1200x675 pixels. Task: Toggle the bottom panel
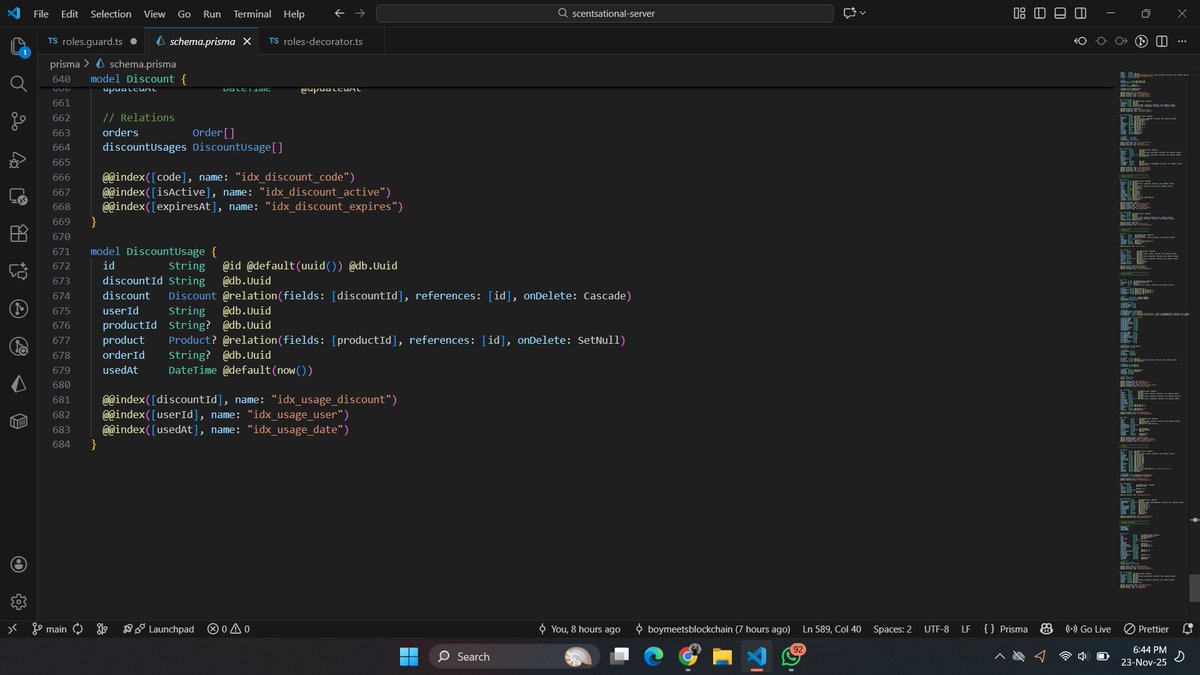(x=1060, y=13)
